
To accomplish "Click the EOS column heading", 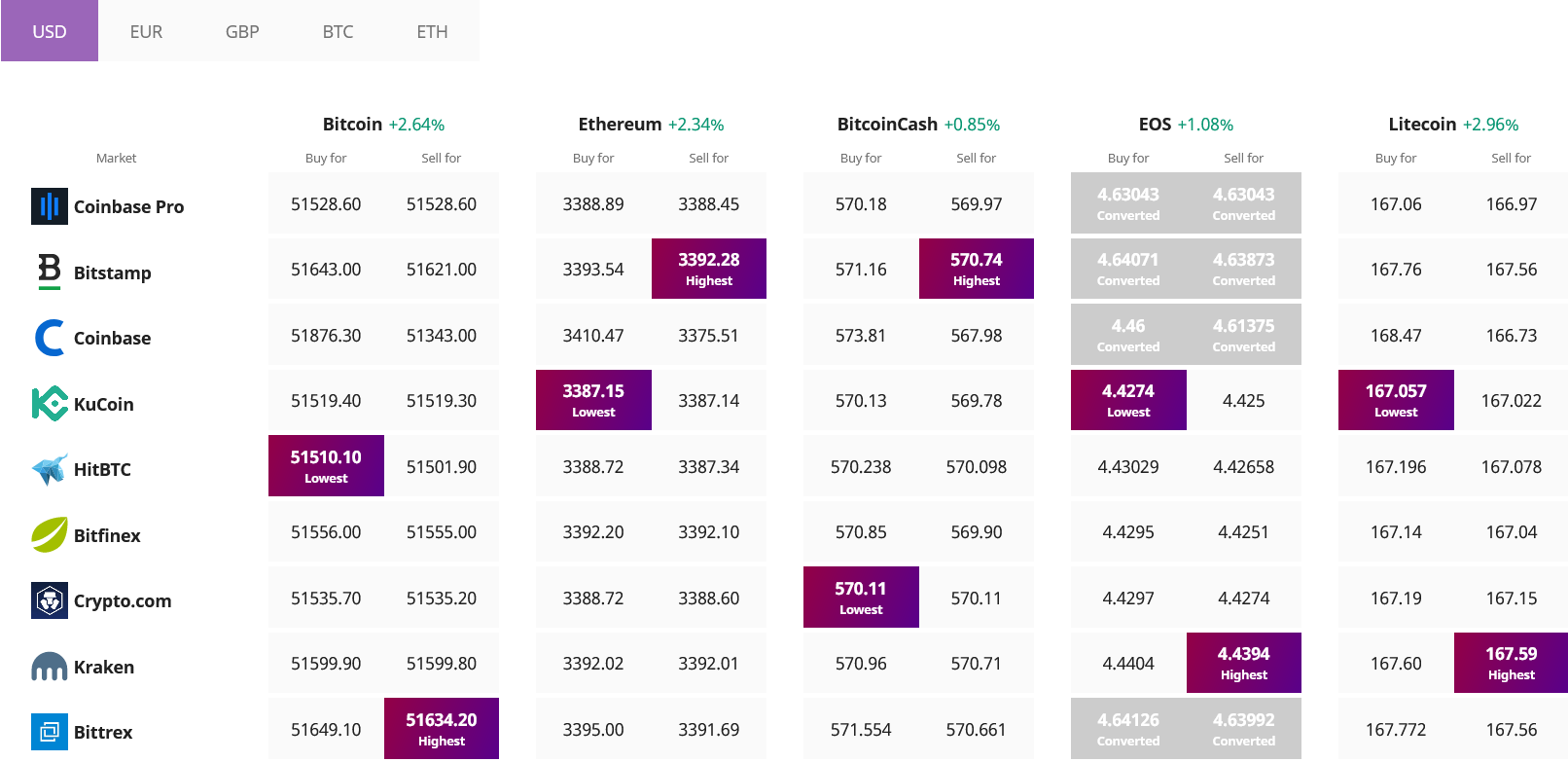I will [x=1155, y=124].
